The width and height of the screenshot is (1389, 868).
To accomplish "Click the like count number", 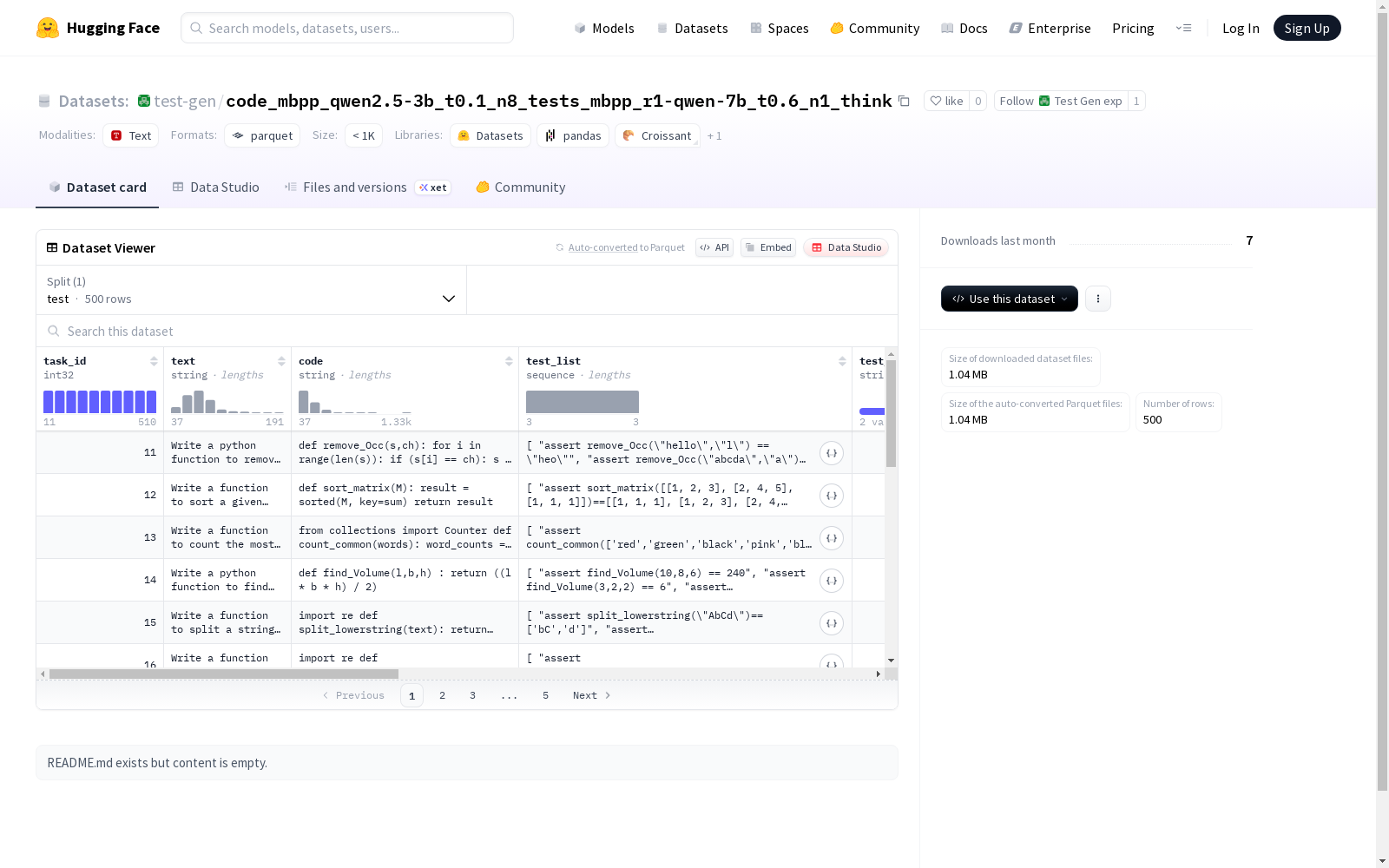I will pyautogui.click(x=978, y=101).
